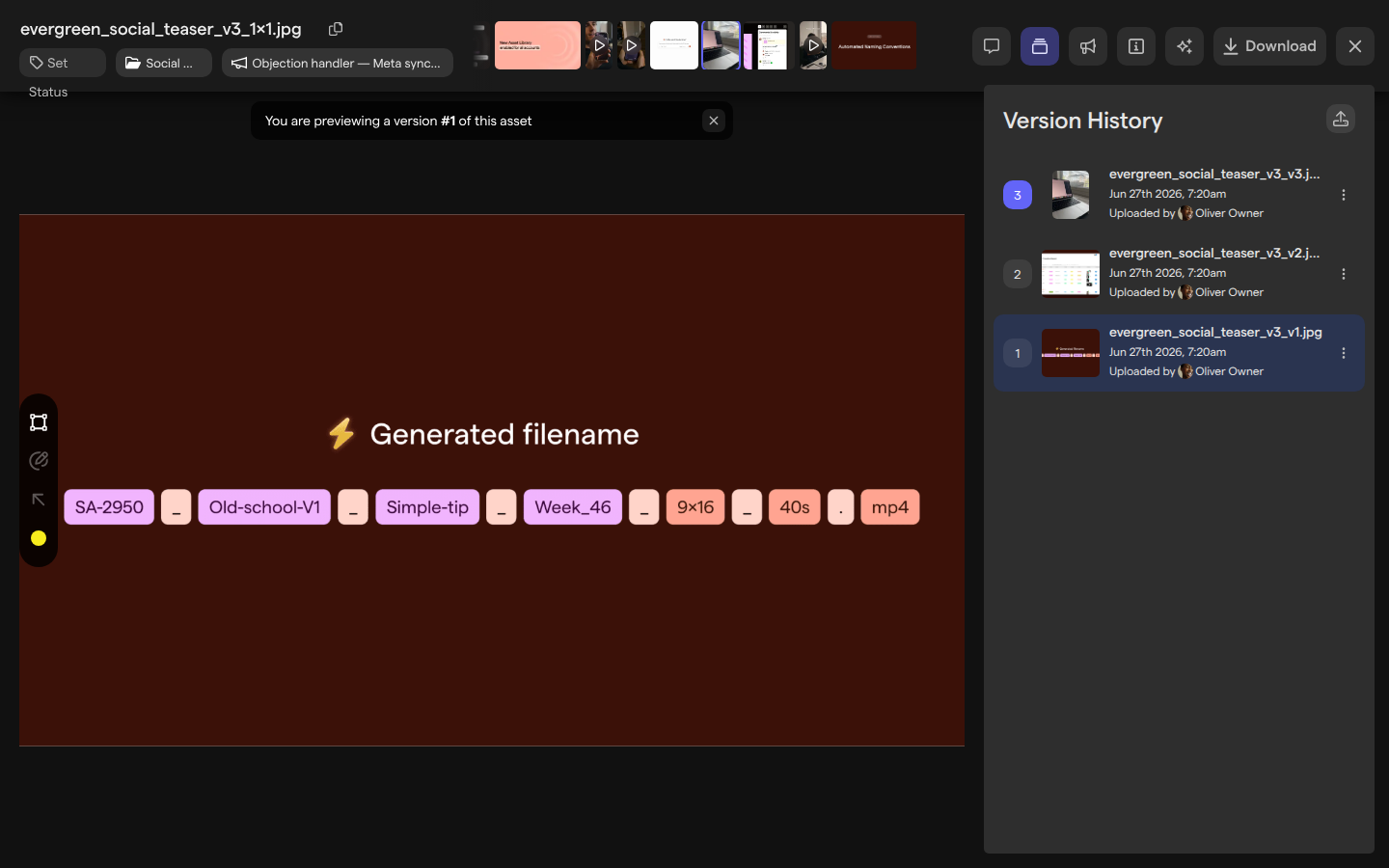Close the asset viewer with the X

tap(1355, 46)
